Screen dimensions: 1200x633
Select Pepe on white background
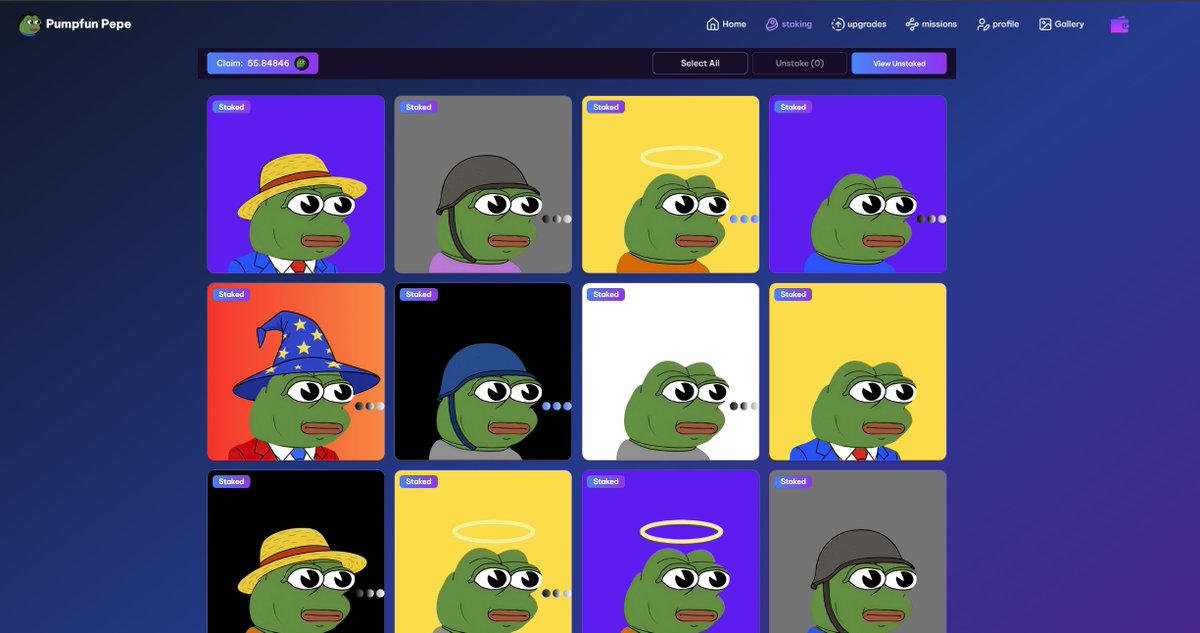pyautogui.click(x=671, y=372)
